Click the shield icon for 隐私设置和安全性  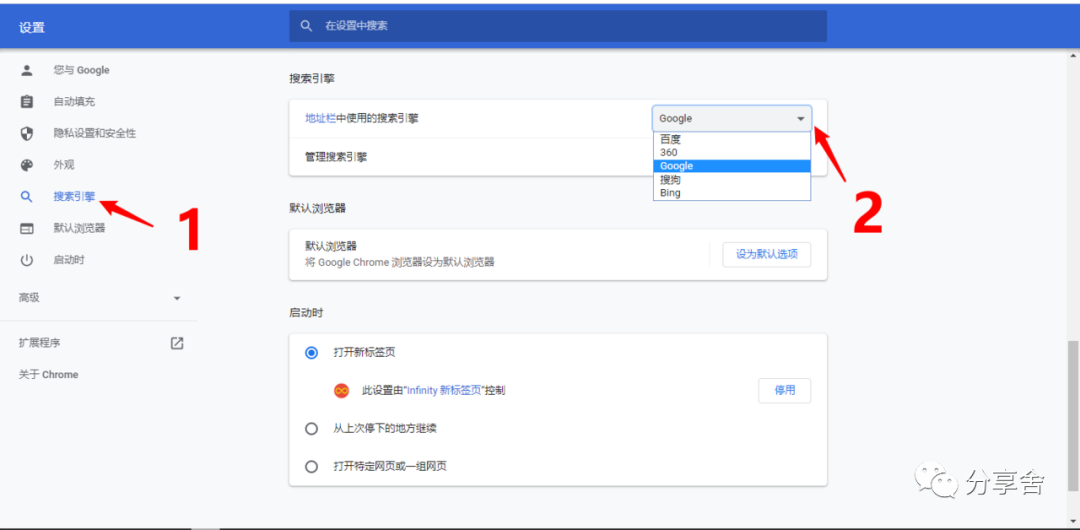27,133
